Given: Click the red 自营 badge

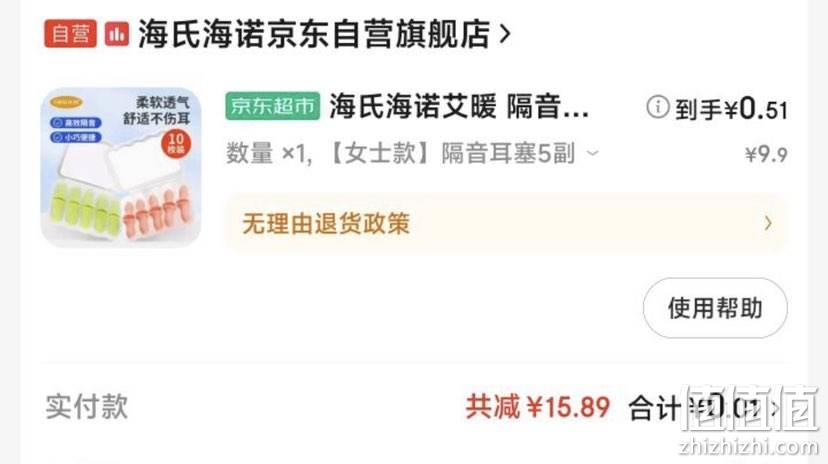Looking at the screenshot, I should pyautogui.click(x=70, y=34).
